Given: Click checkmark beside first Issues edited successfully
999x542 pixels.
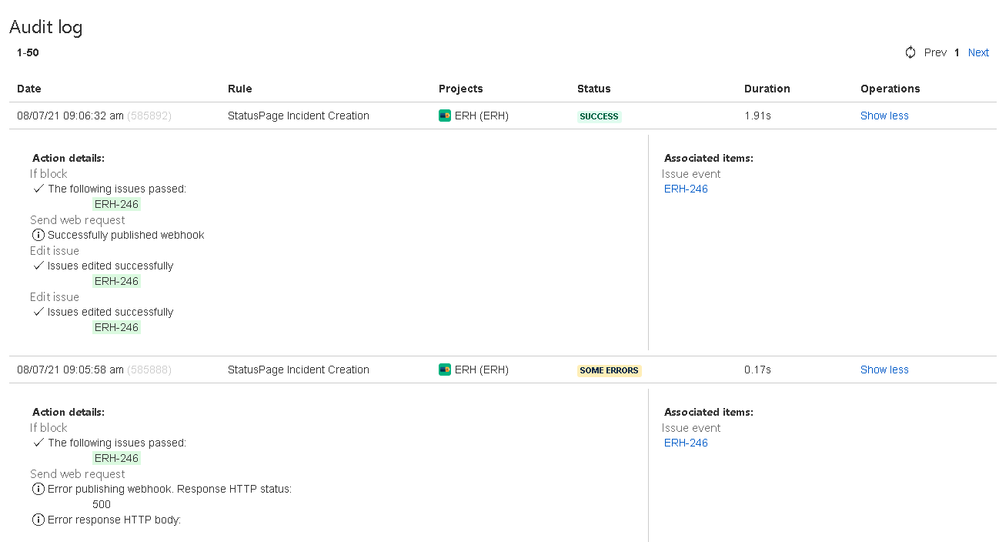Looking at the screenshot, I should 39,266.
